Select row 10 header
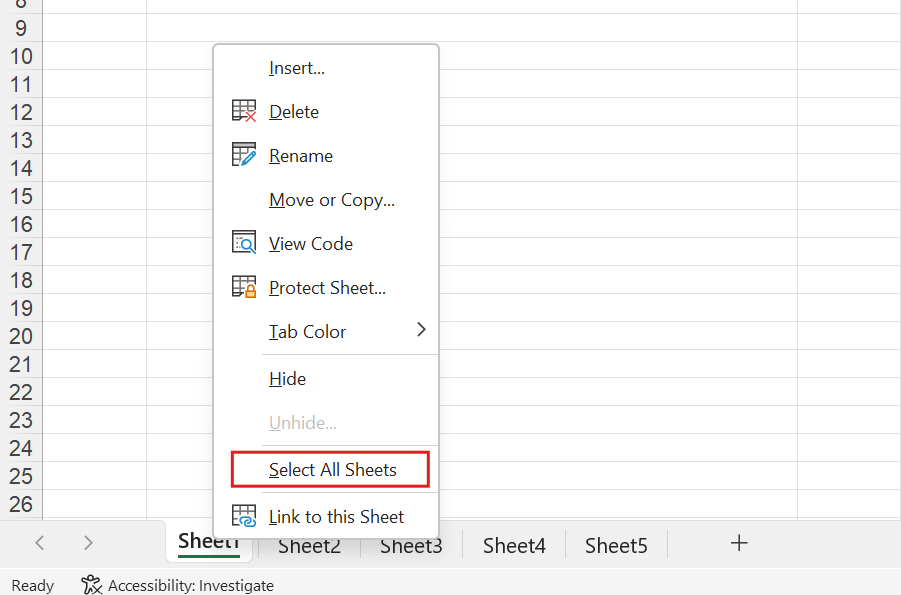901x595 pixels. click(21, 56)
